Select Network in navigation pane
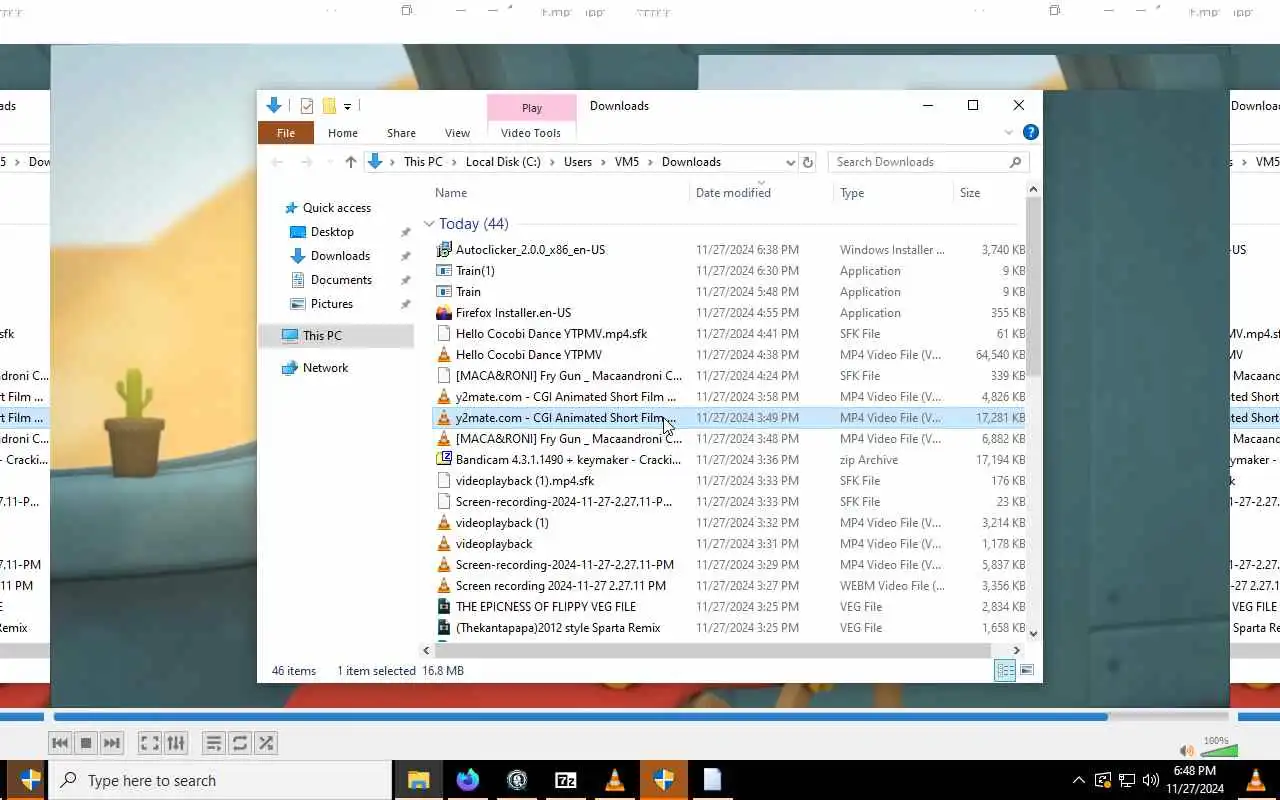The image size is (1280, 800). [325, 368]
